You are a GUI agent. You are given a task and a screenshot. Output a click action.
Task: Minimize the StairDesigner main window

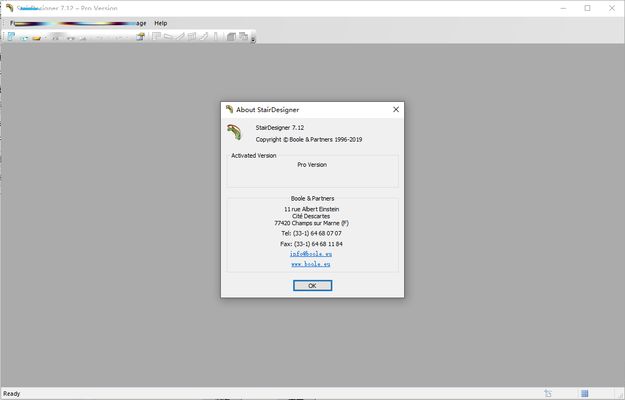point(563,8)
